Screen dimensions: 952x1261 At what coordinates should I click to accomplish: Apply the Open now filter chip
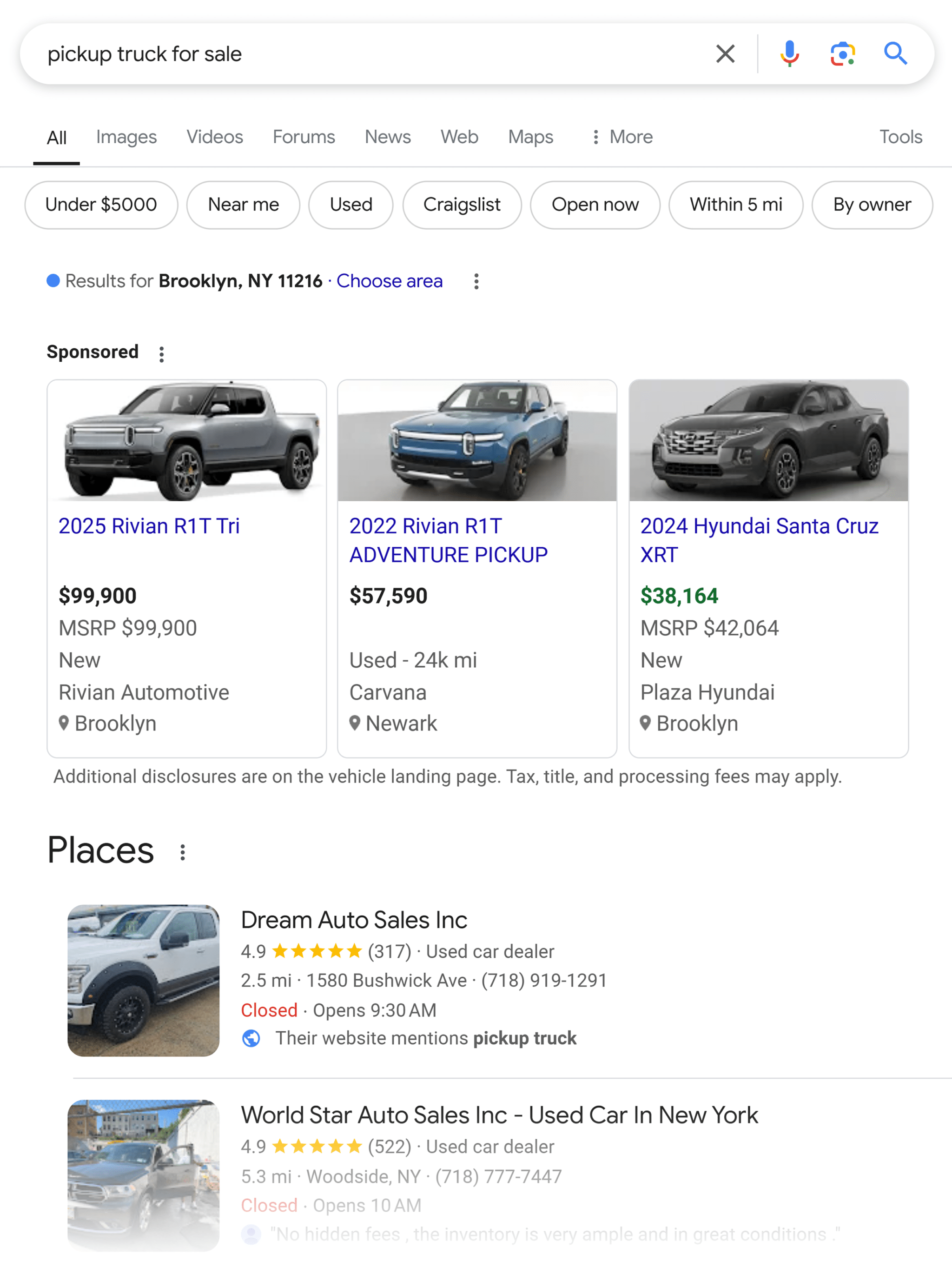595,205
